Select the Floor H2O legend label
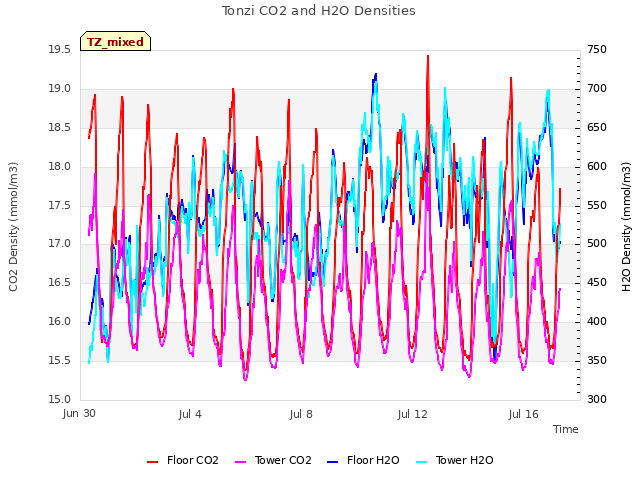 click(373, 460)
